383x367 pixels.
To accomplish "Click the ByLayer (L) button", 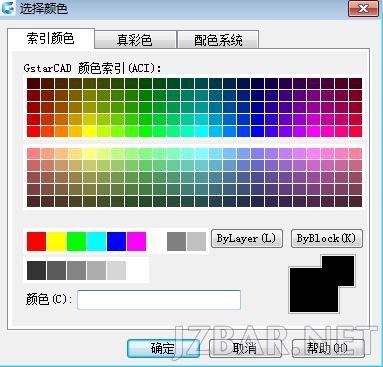I will (x=247, y=238).
